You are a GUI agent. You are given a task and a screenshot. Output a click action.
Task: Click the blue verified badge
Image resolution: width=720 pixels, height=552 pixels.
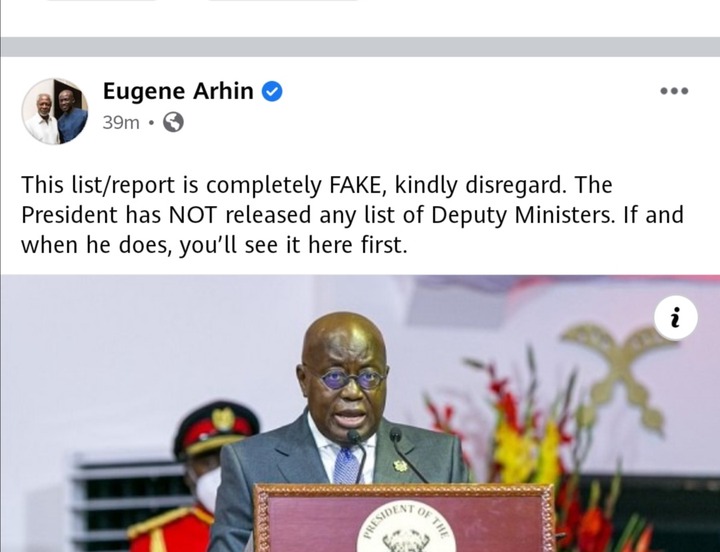(272, 91)
